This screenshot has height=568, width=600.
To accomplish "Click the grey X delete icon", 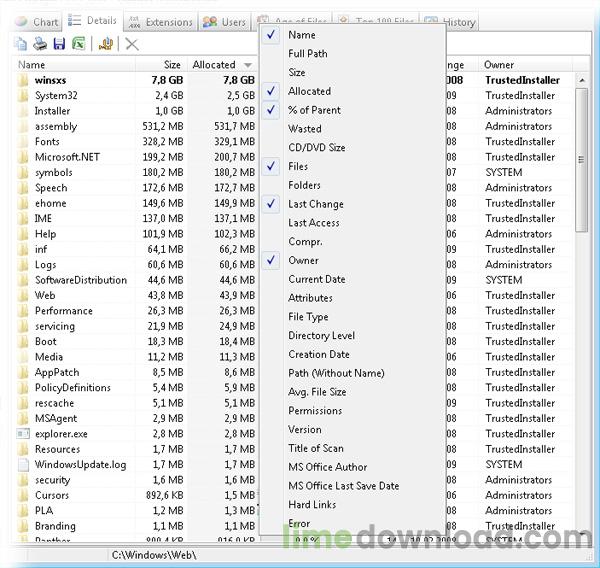I will (132, 44).
